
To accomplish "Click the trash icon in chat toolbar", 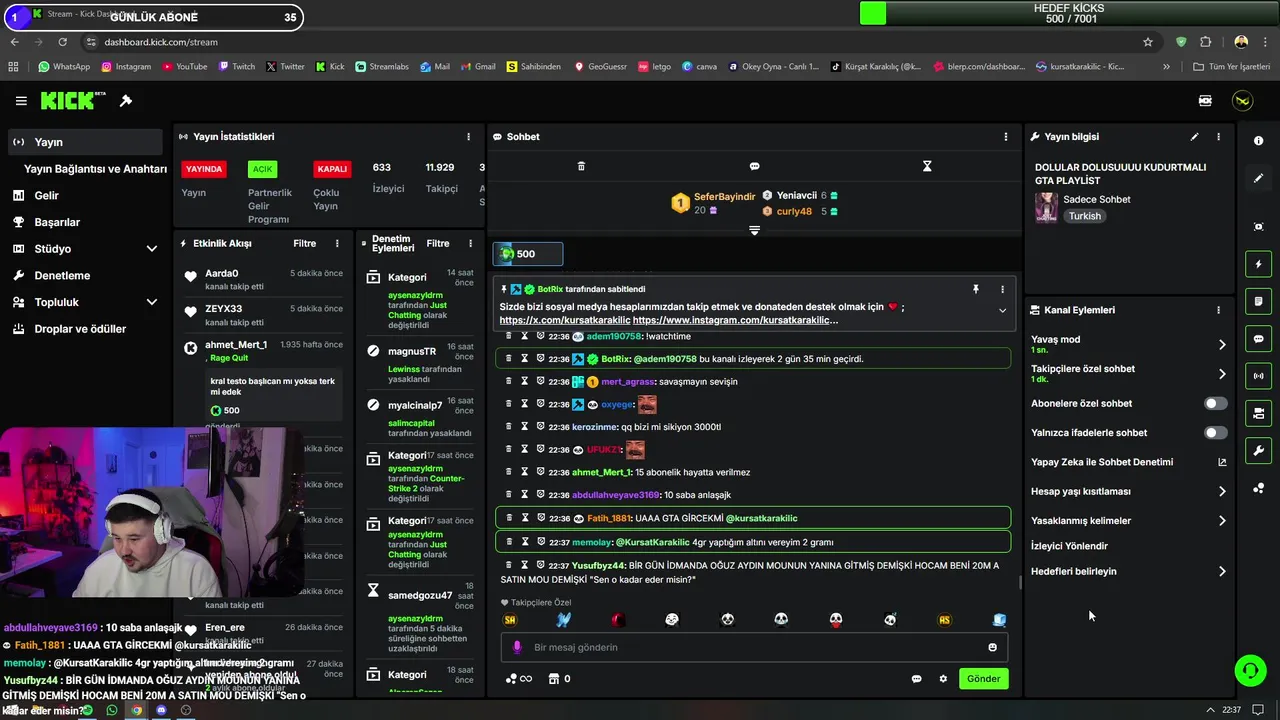I will (x=581, y=166).
